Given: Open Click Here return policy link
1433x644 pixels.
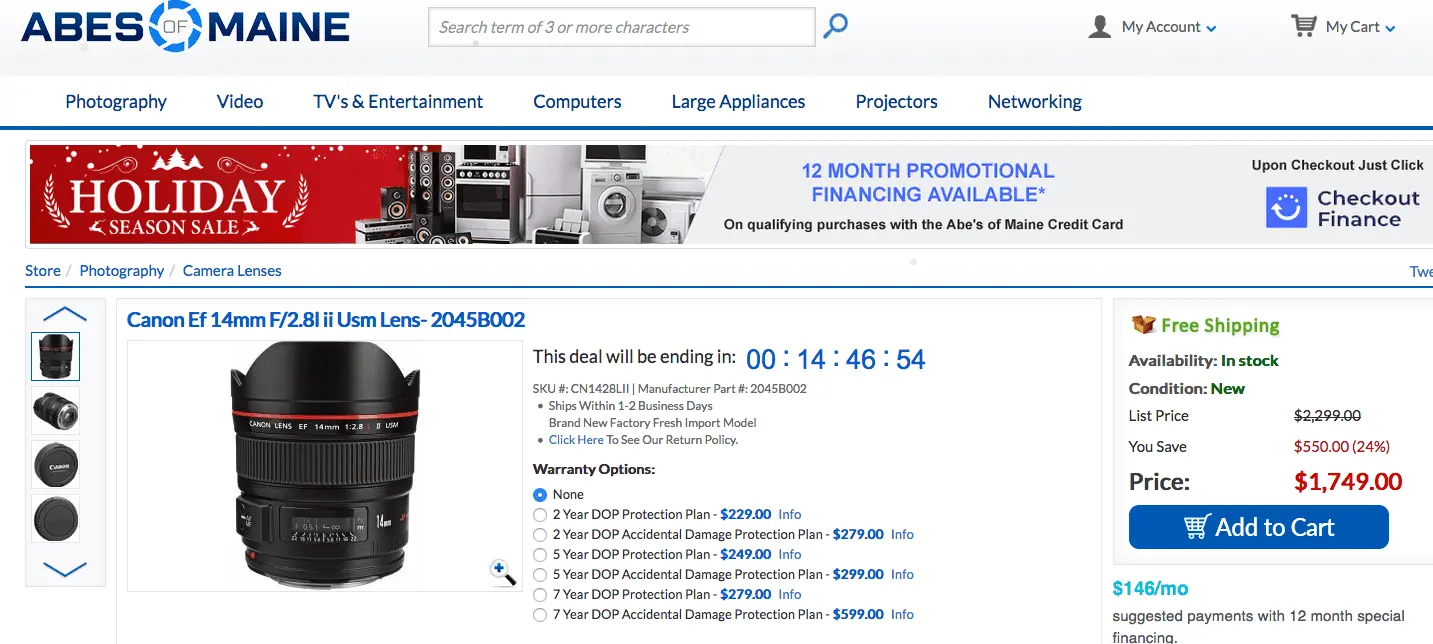Looking at the screenshot, I should coord(576,440).
